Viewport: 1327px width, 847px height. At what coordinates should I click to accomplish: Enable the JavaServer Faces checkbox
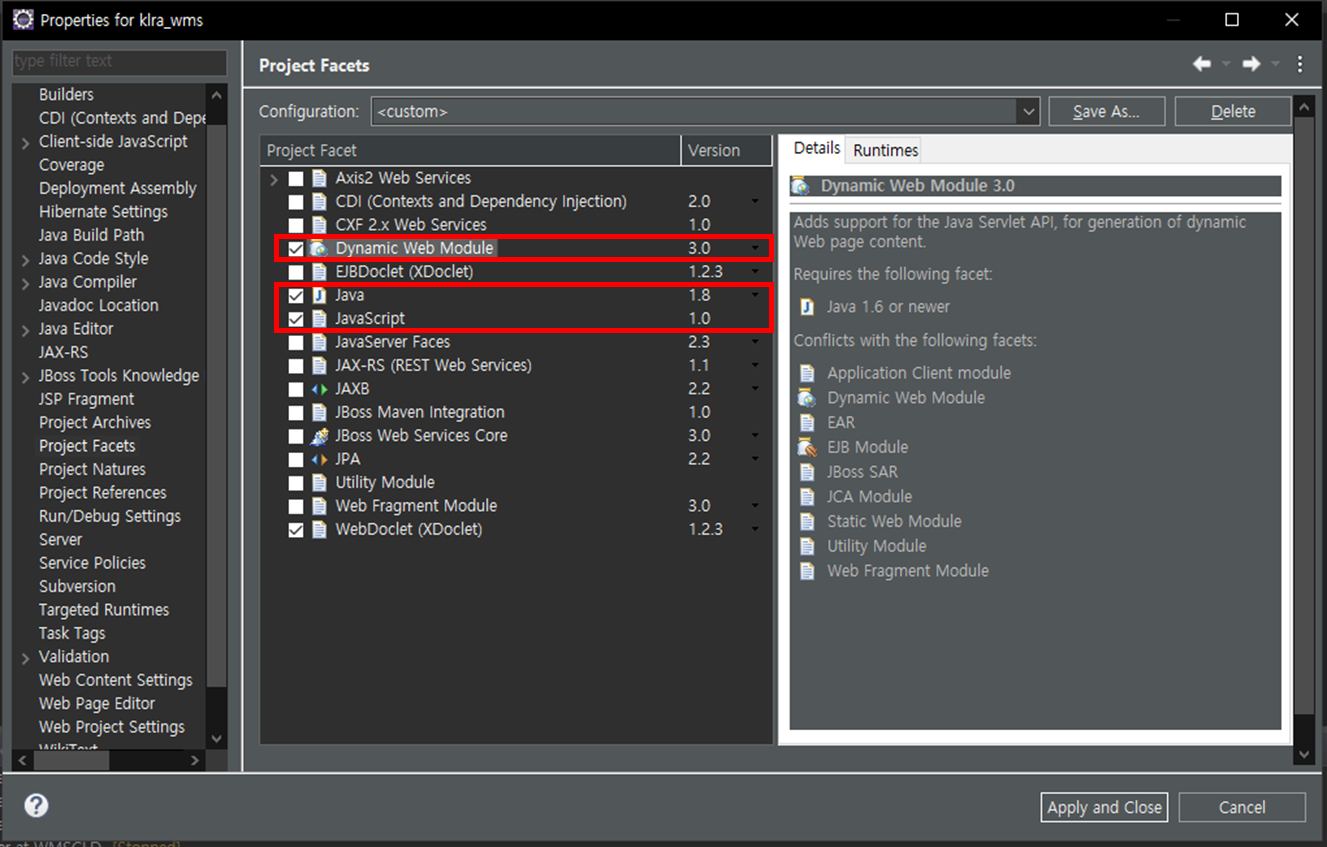tap(296, 343)
